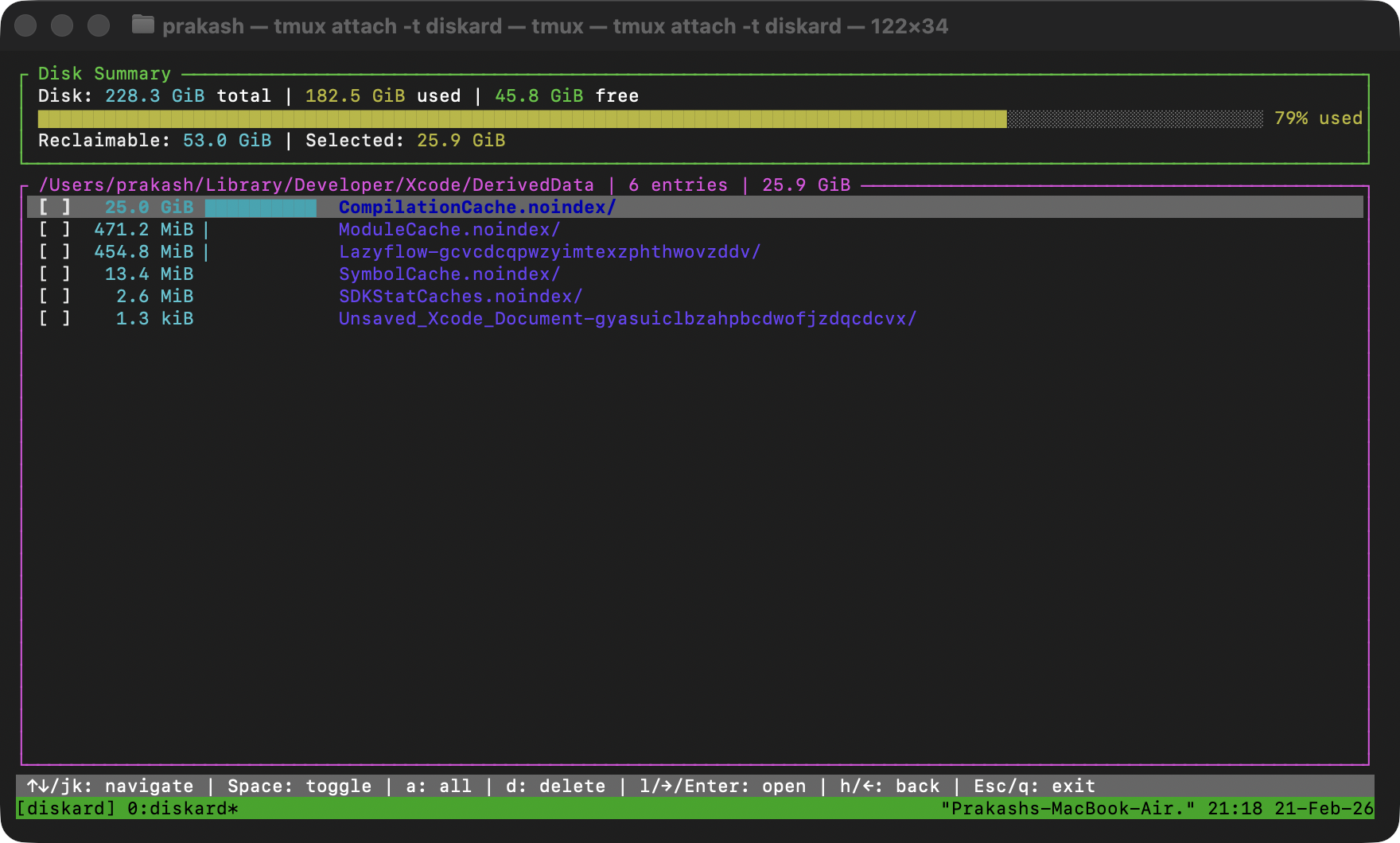Click the Prakashs-MacBook-Air hostname in status bar
1400x843 pixels.
[x=1067, y=808]
